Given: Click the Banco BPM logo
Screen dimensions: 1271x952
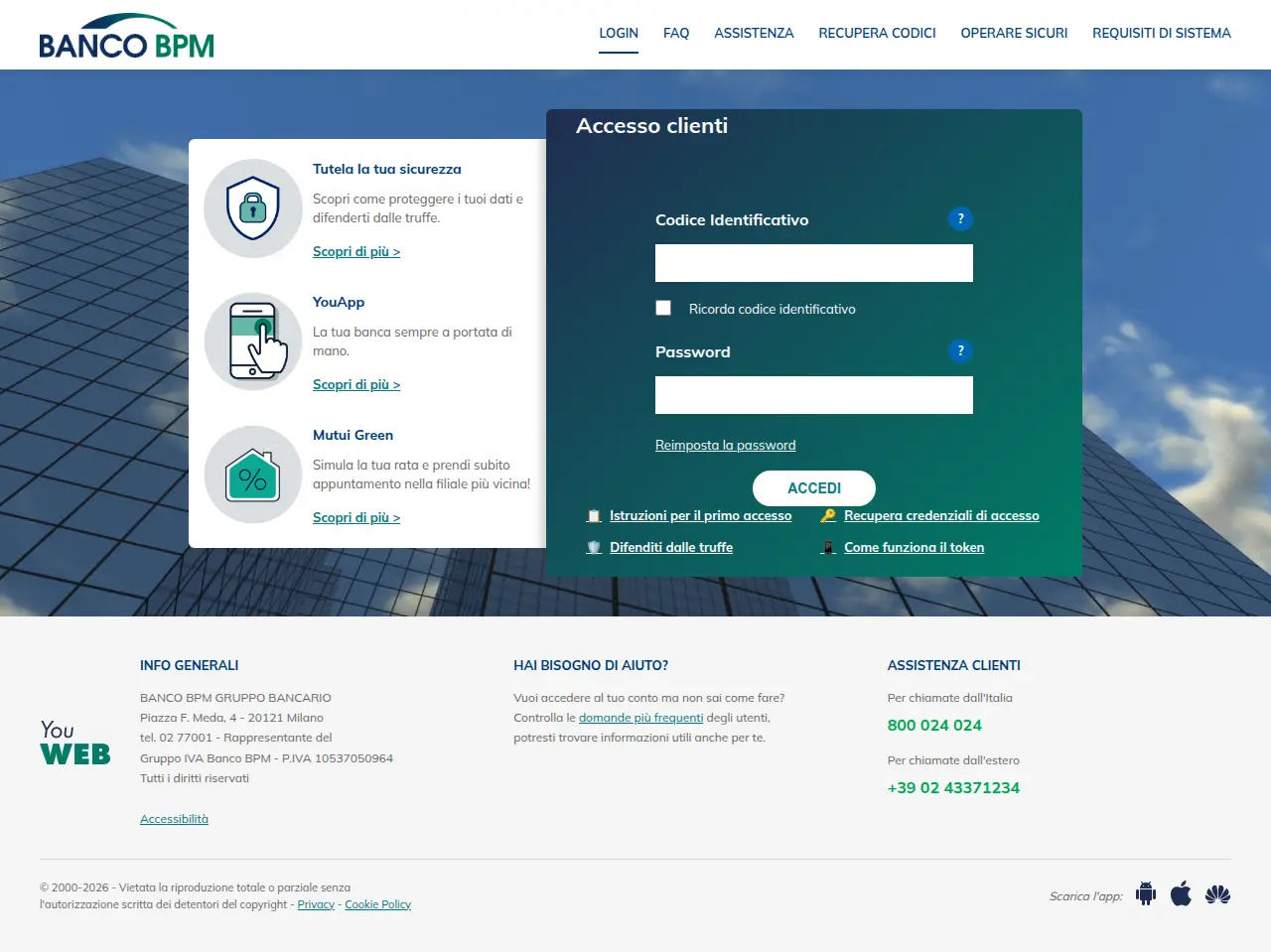Looking at the screenshot, I should point(126,34).
